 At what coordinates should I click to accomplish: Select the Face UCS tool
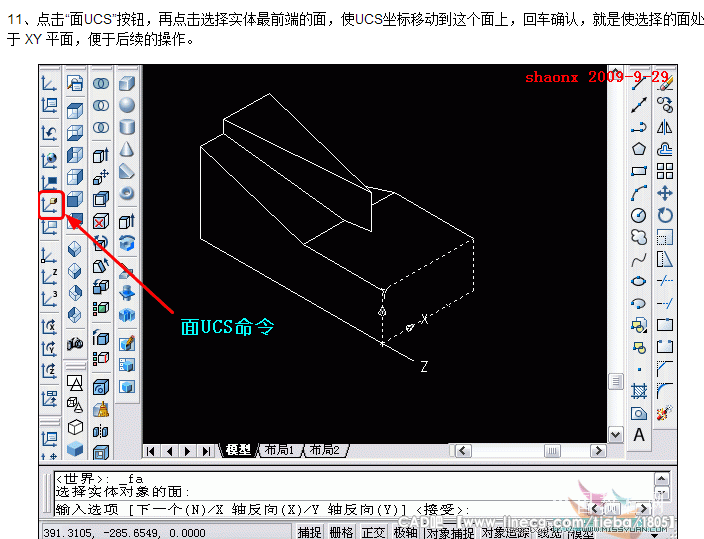tap(50, 205)
